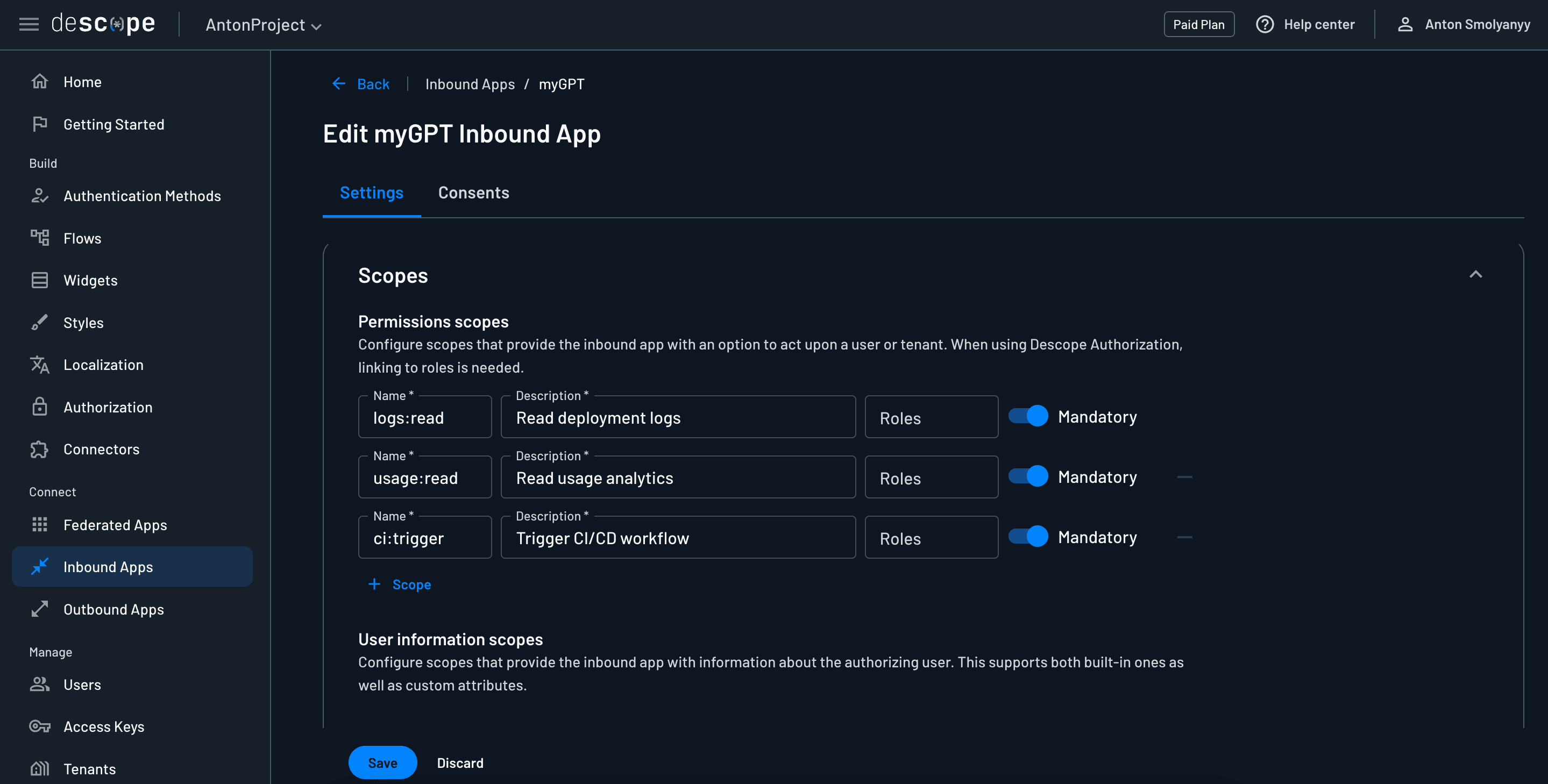
Task: Open the AntonProject project selector
Action: coord(263,25)
